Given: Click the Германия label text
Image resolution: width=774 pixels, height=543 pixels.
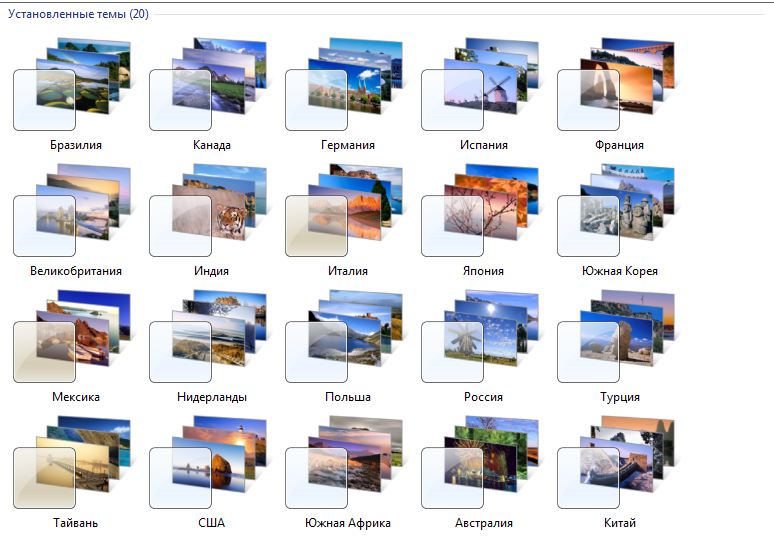Looking at the screenshot, I should pyautogui.click(x=348, y=145).
